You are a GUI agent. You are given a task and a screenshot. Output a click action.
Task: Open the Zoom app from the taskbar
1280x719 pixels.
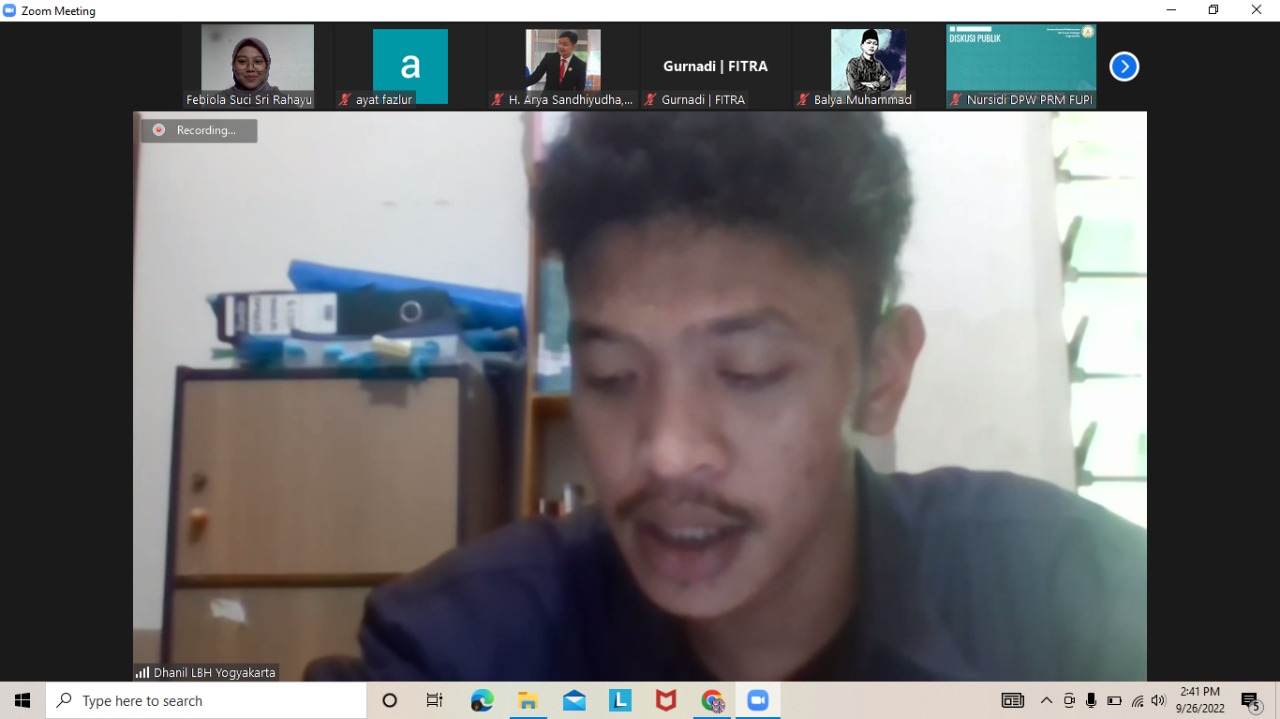758,700
